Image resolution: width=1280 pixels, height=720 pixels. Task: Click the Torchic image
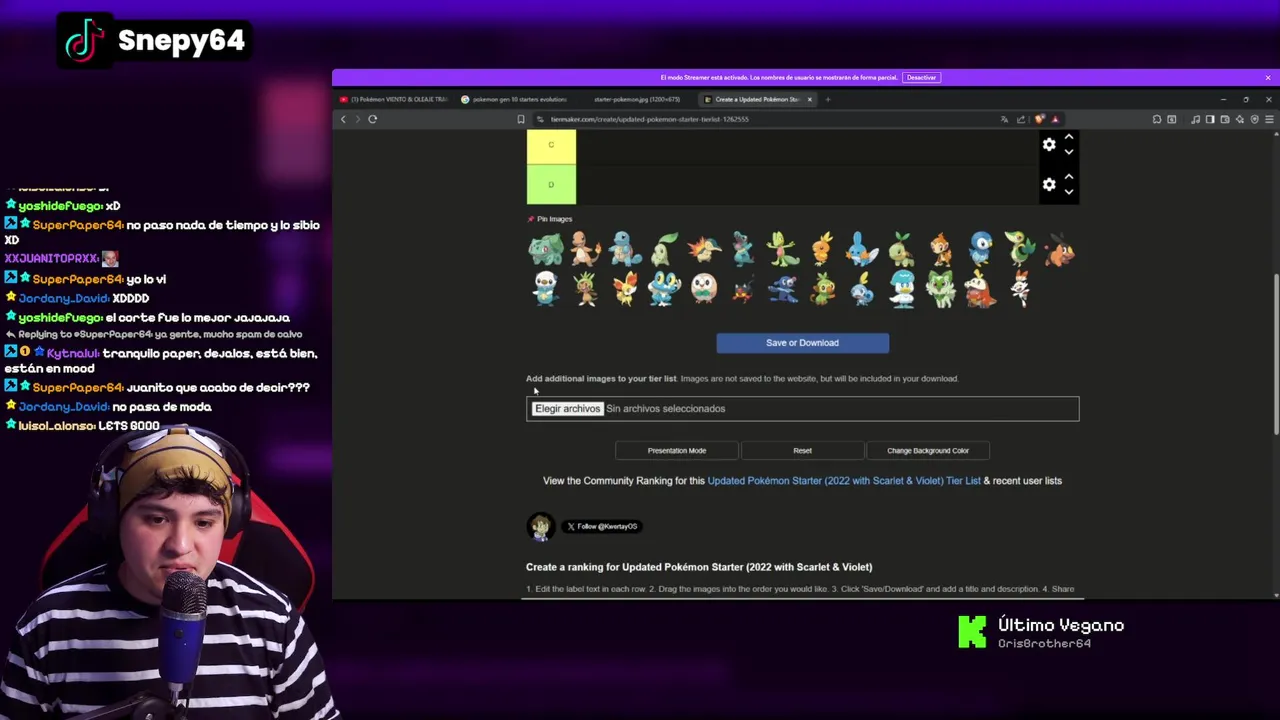pyautogui.click(x=823, y=249)
